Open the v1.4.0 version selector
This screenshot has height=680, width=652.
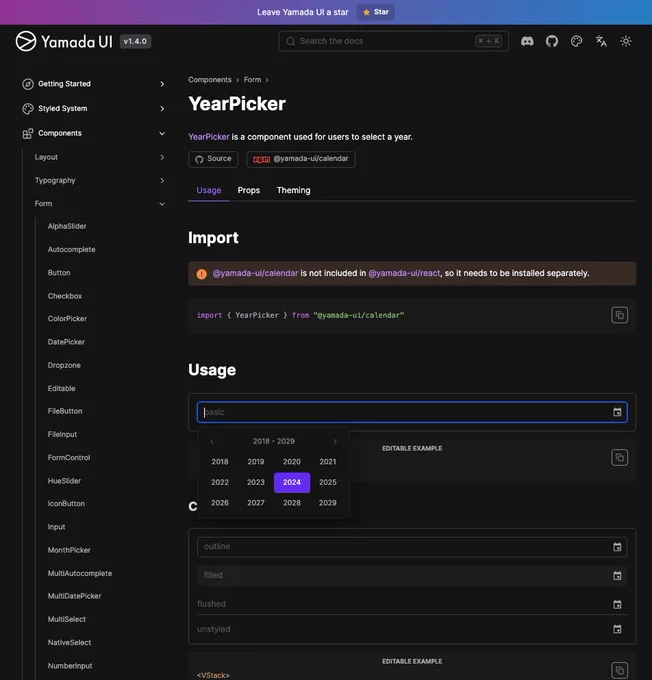click(x=135, y=42)
